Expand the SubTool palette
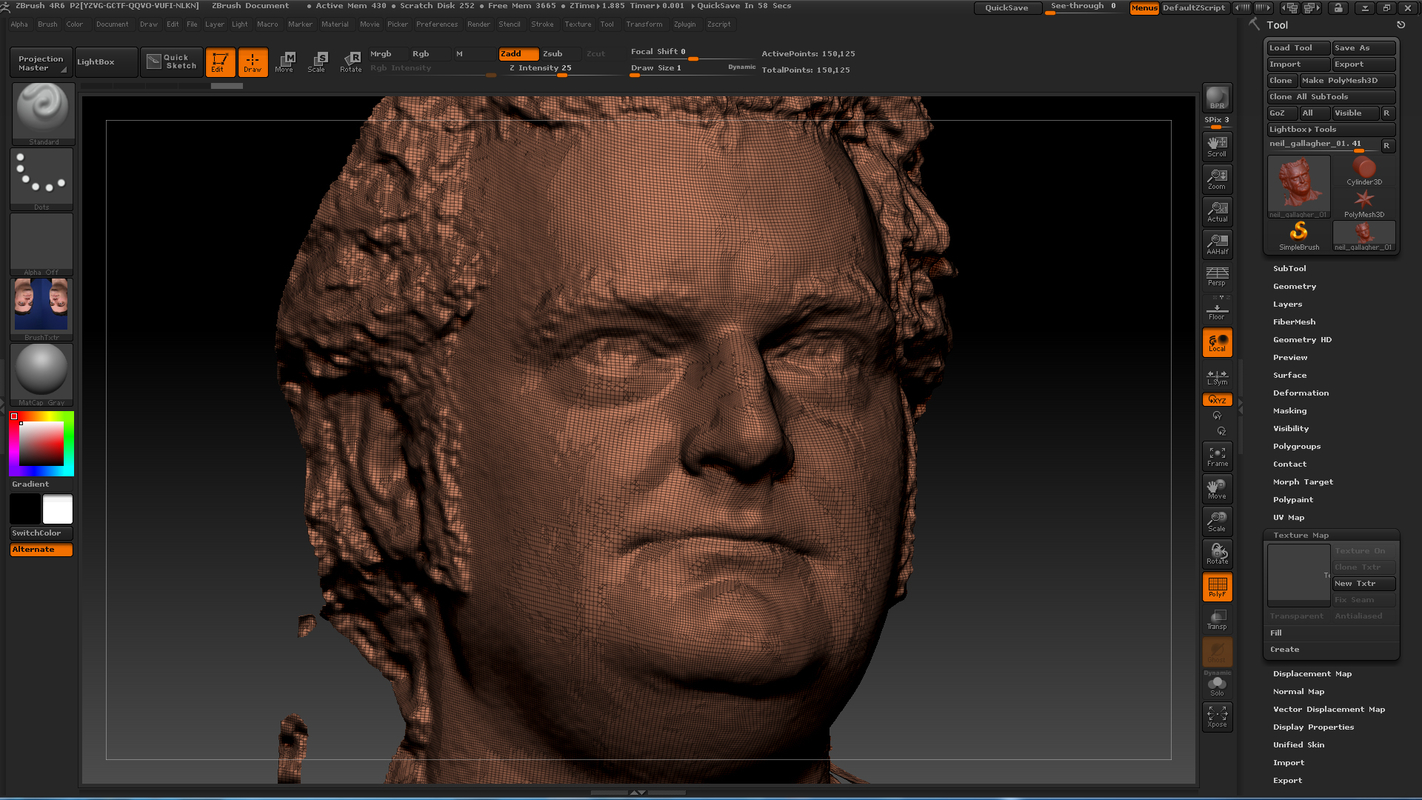The height and width of the screenshot is (800, 1422). tap(1290, 267)
